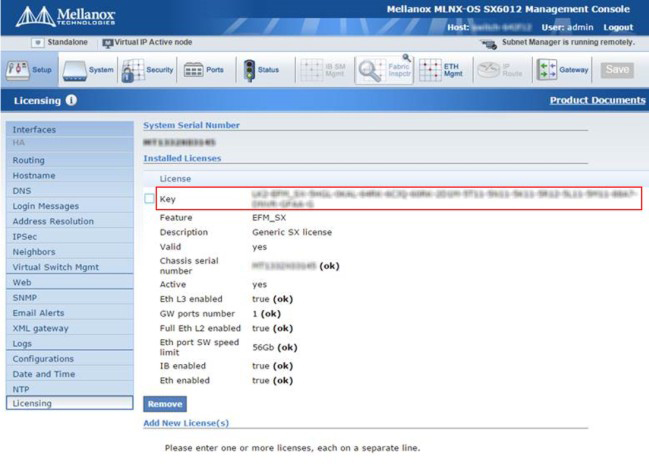The height and width of the screenshot is (467, 649).
Task: Tick the license Key checkbox
Action: click(x=149, y=199)
